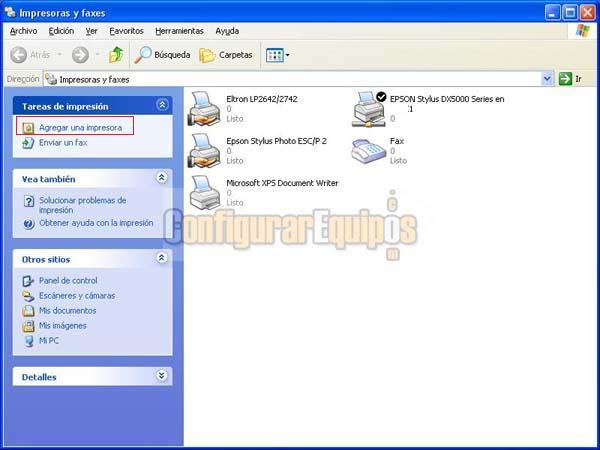Go to Mis documentos link
Screen dimensions: 600x450
click(67, 311)
